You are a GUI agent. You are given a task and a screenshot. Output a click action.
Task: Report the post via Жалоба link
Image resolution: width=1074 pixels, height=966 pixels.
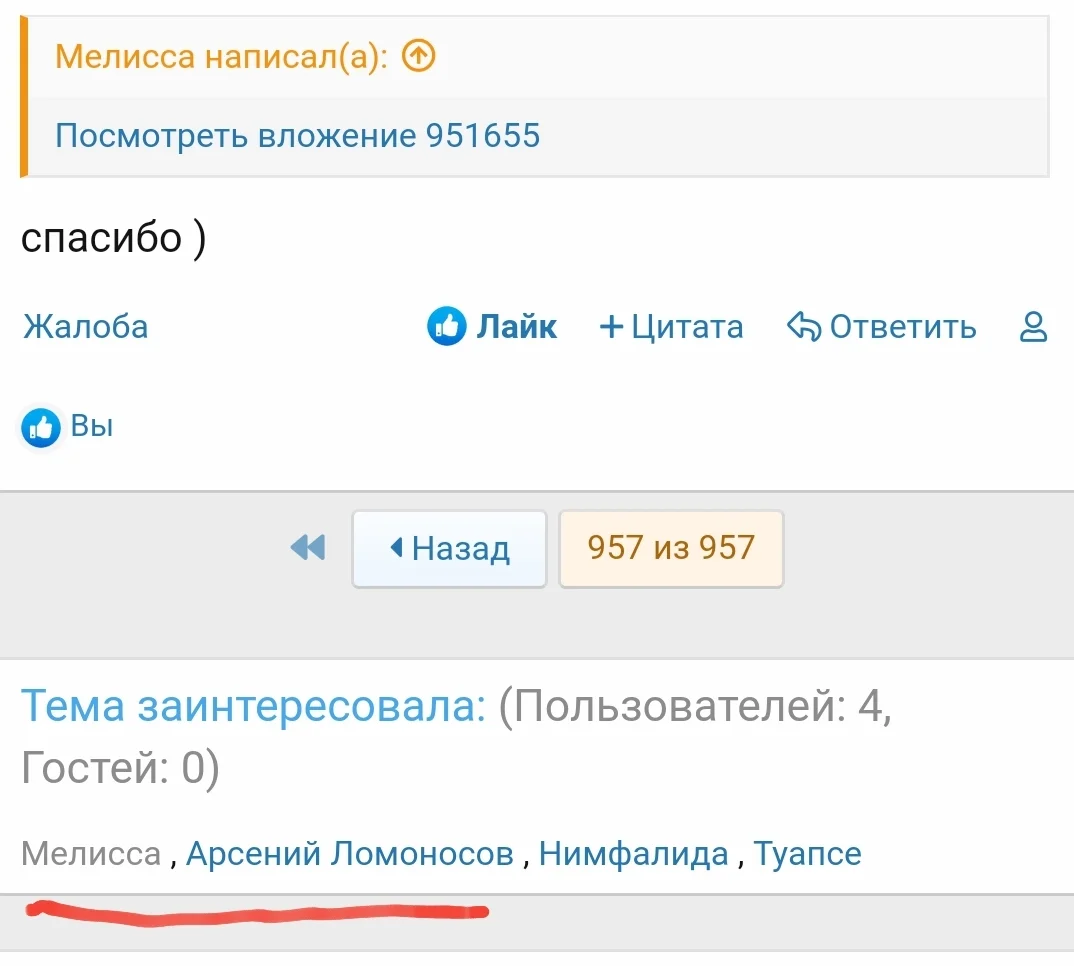[86, 327]
